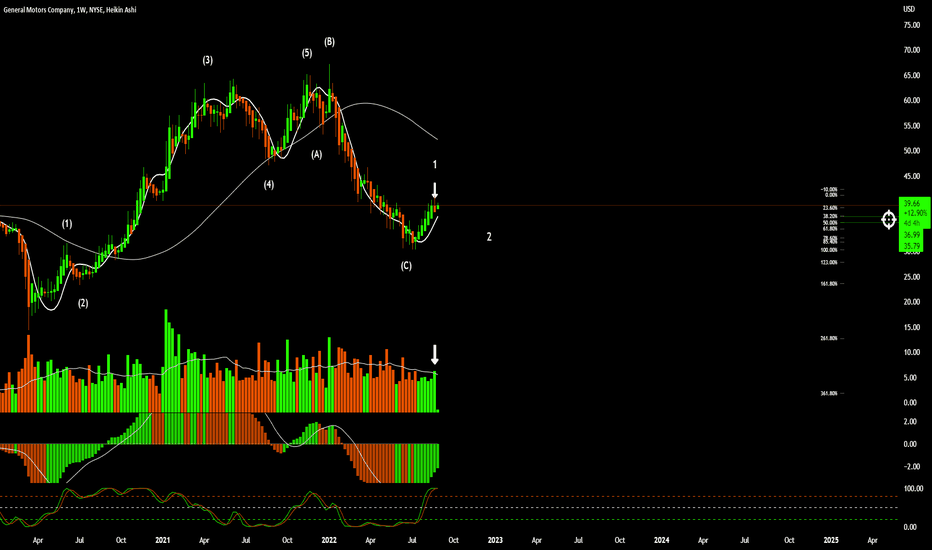Click the +12.90% change label
Screen dimensions: 932x550
pyautogui.click(x=915, y=213)
